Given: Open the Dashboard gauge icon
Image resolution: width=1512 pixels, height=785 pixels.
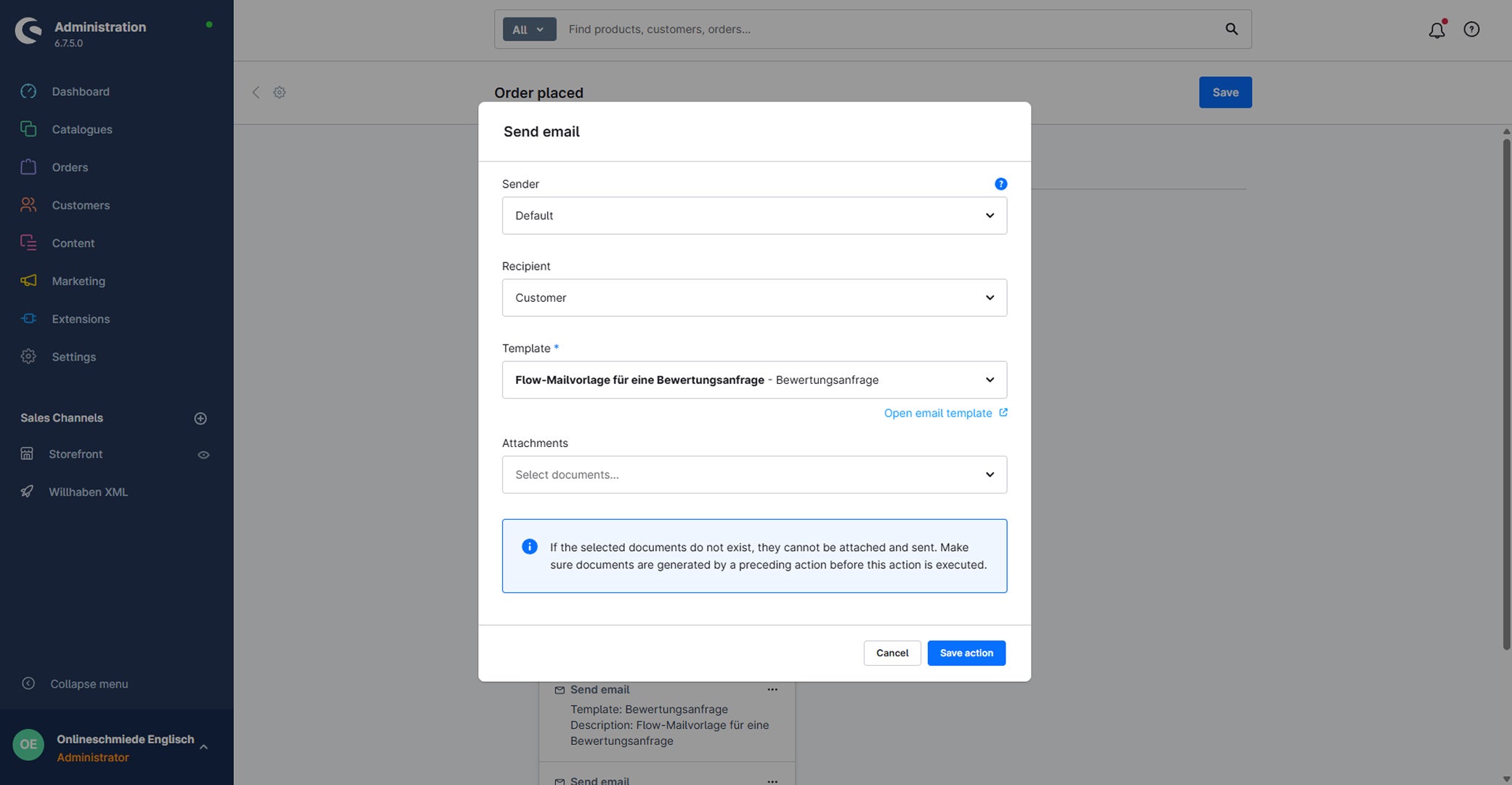Looking at the screenshot, I should [28, 91].
